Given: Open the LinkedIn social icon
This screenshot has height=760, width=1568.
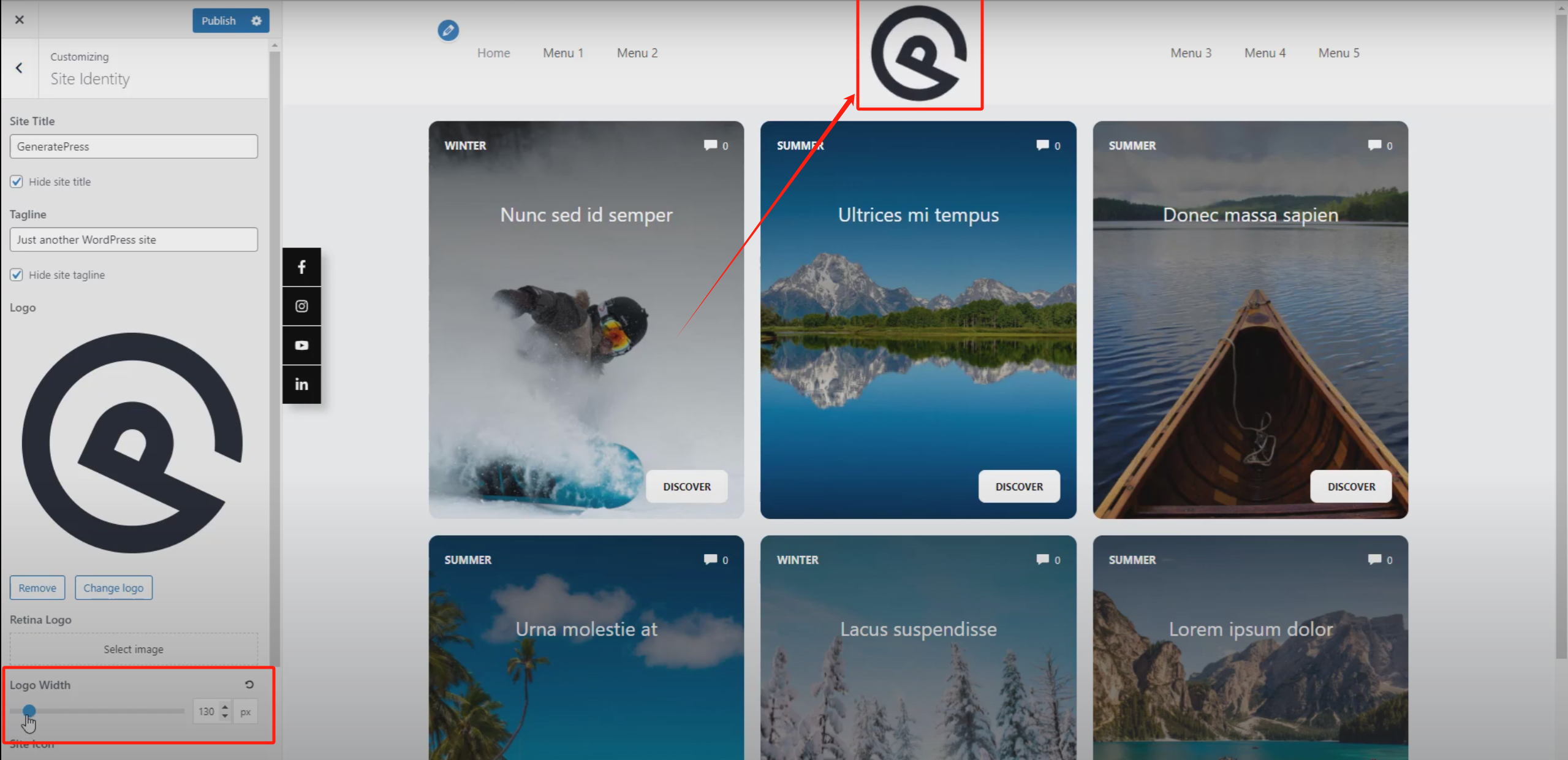Looking at the screenshot, I should [x=301, y=384].
